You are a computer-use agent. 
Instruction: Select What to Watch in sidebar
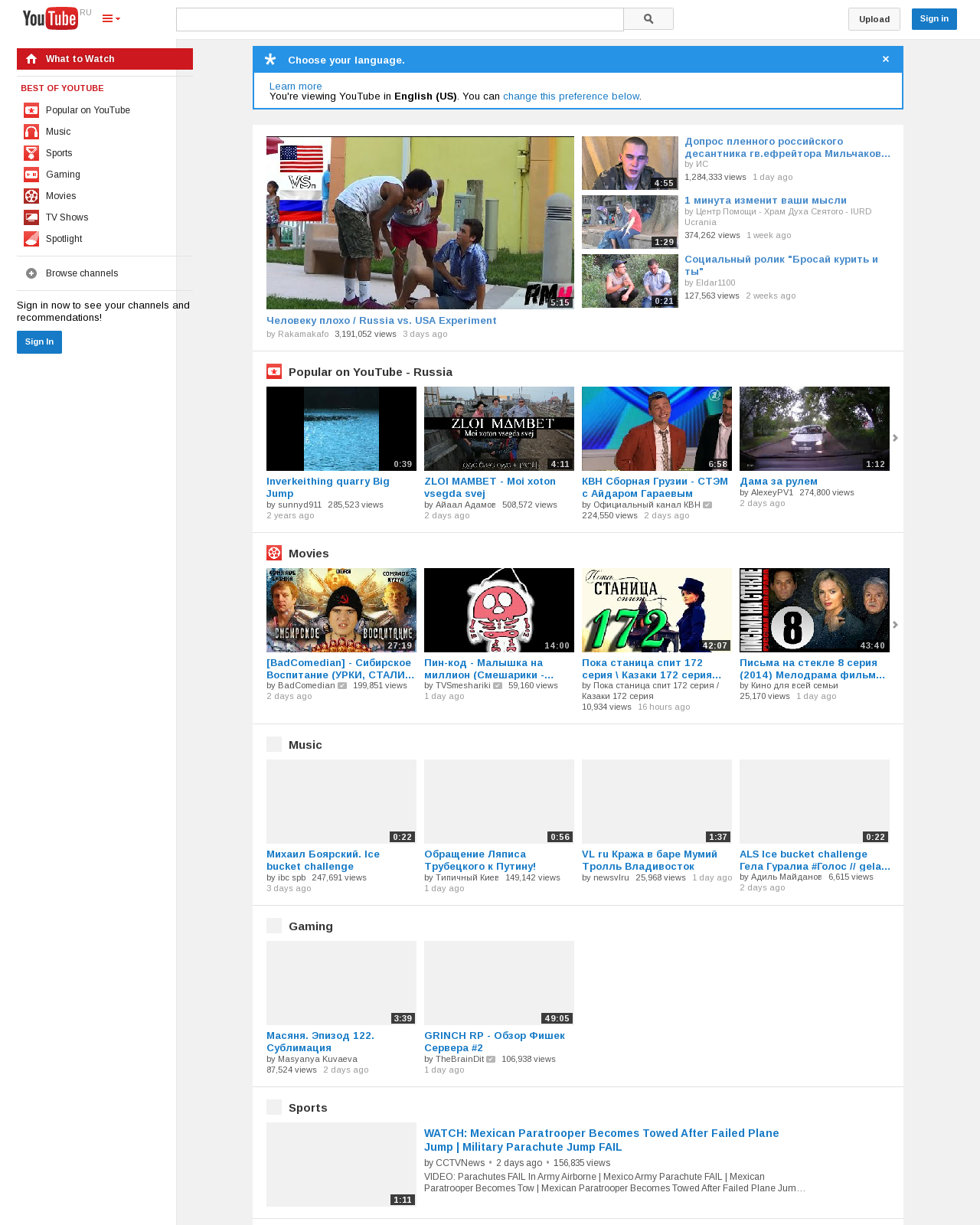(105, 59)
